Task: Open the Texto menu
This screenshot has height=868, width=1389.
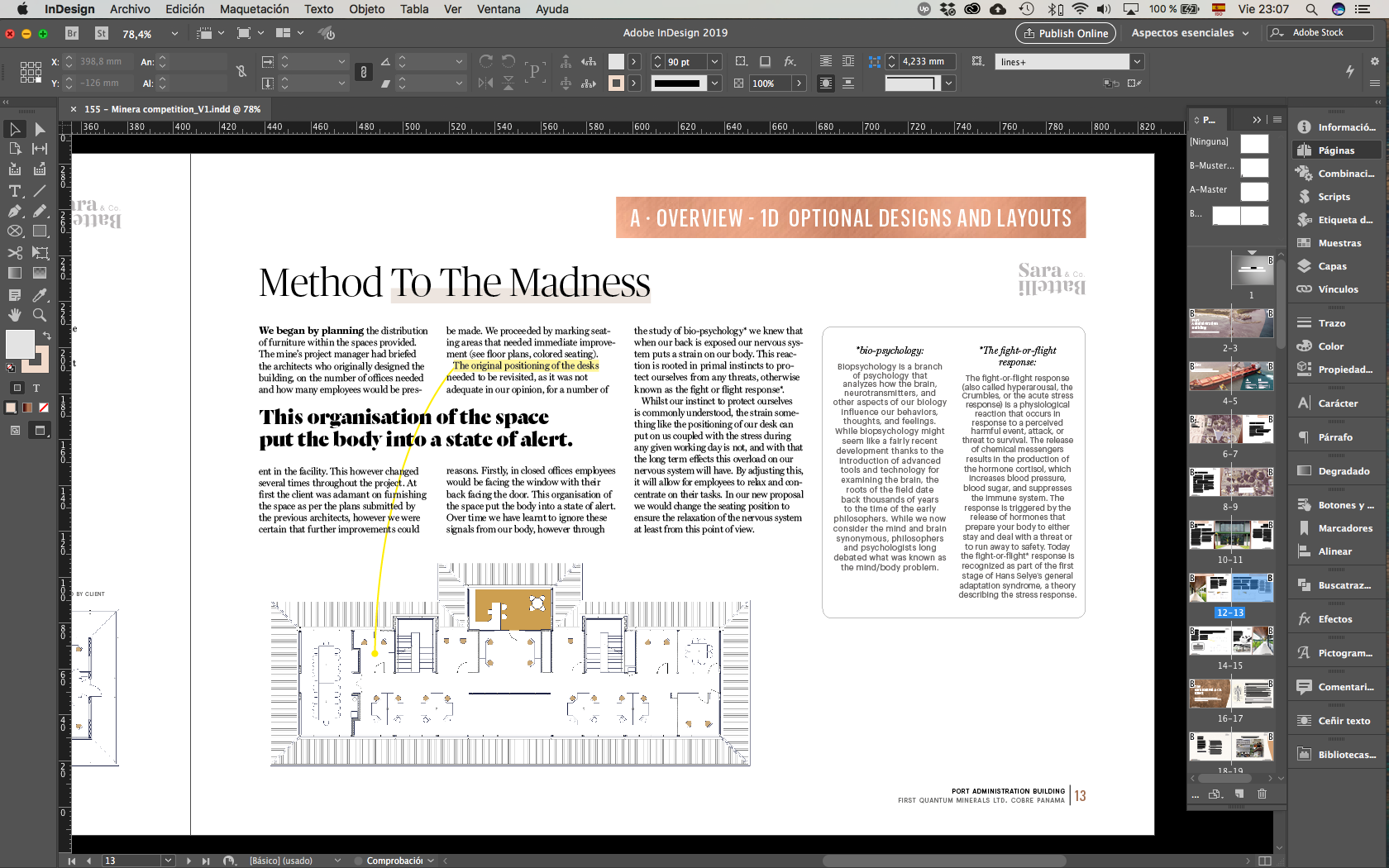Action: [318, 9]
